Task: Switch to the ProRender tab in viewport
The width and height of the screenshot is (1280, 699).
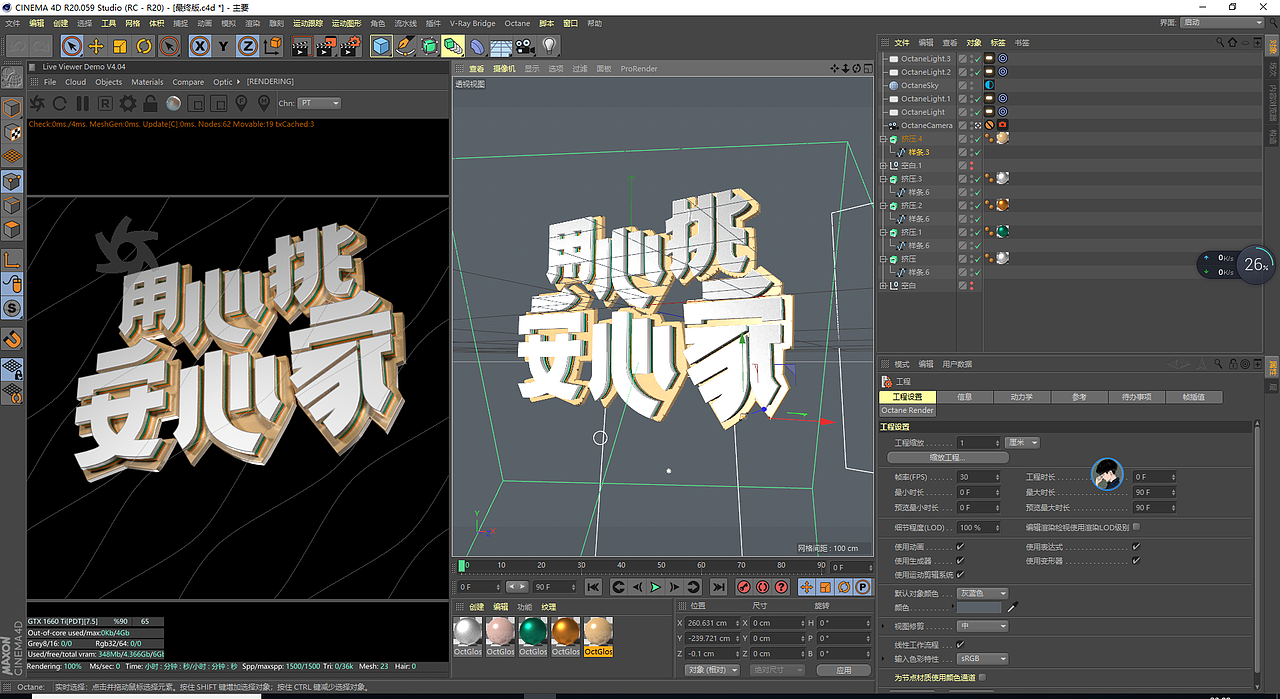Action: (x=639, y=68)
